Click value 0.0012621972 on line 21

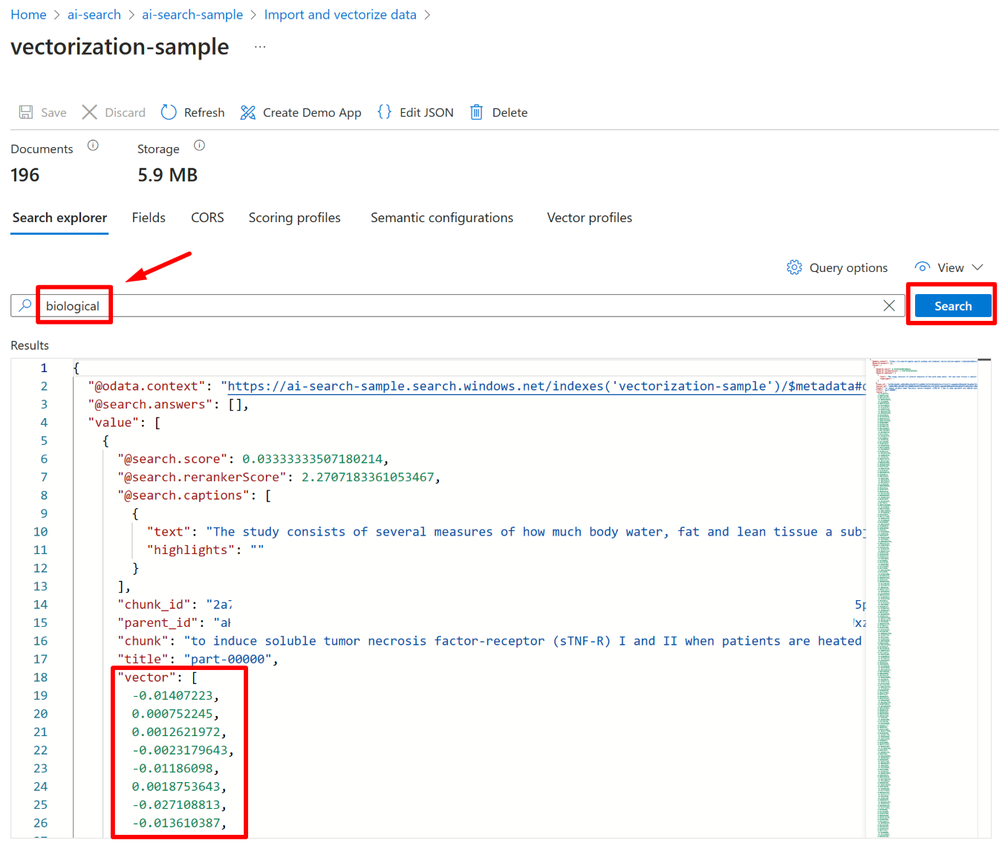coord(176,732)
